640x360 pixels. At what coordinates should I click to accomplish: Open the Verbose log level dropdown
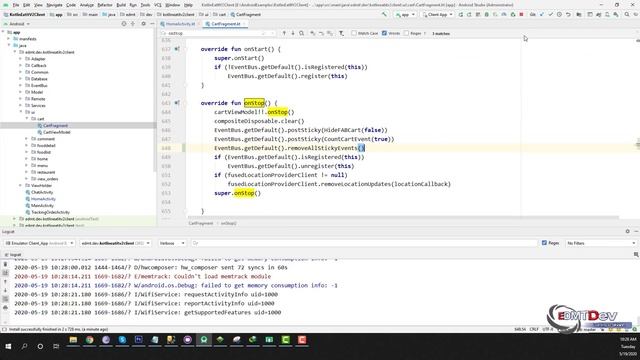click(171, 243)
